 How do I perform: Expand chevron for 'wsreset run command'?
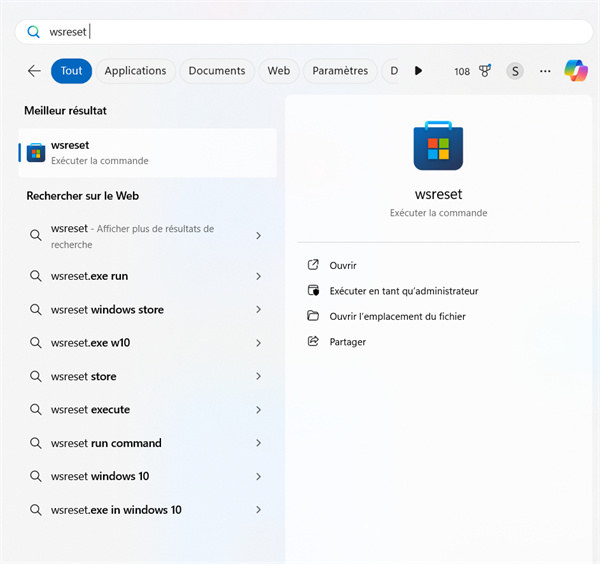point(259,443)
